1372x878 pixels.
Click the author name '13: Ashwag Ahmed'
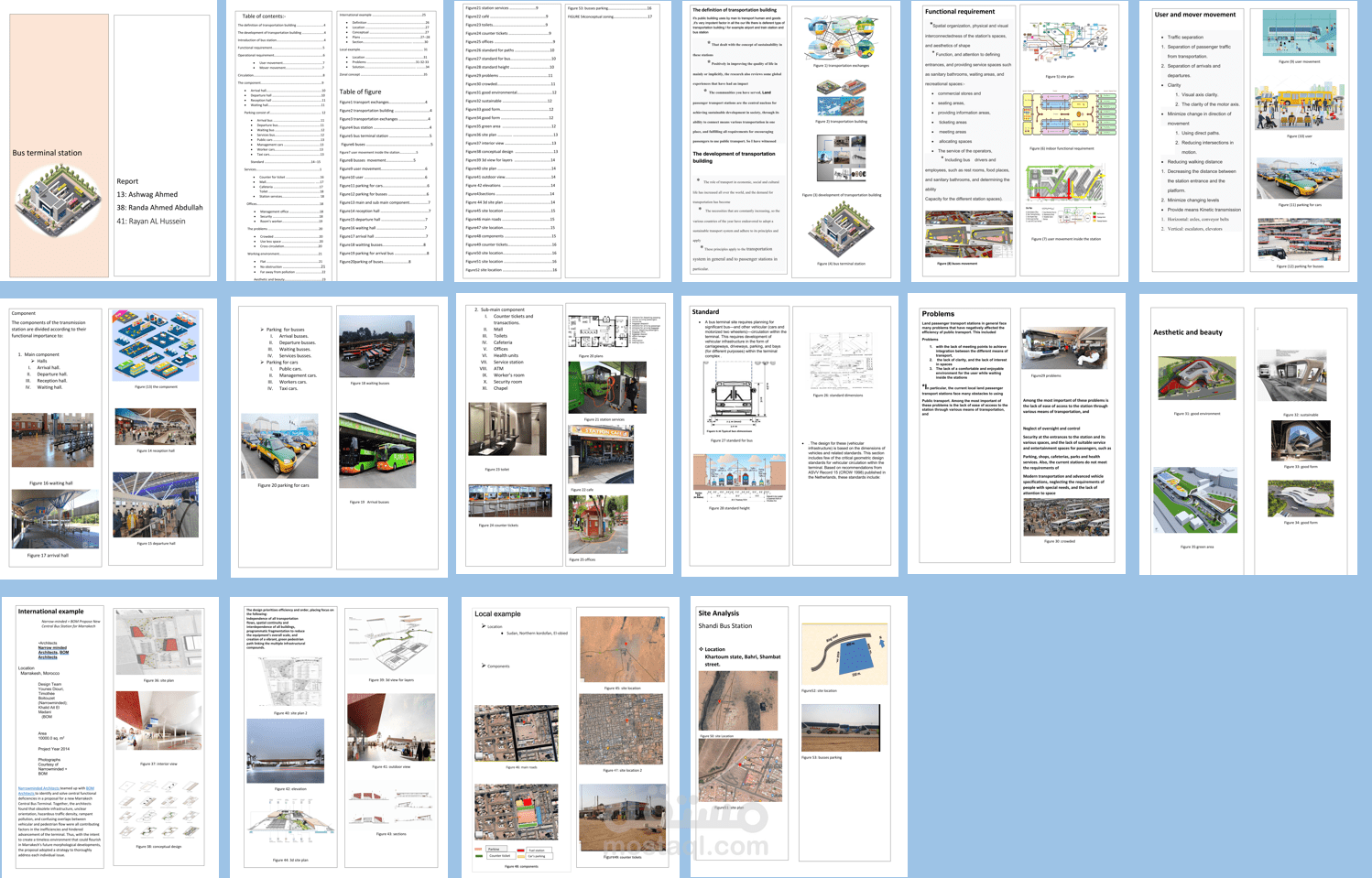point(147,194)
